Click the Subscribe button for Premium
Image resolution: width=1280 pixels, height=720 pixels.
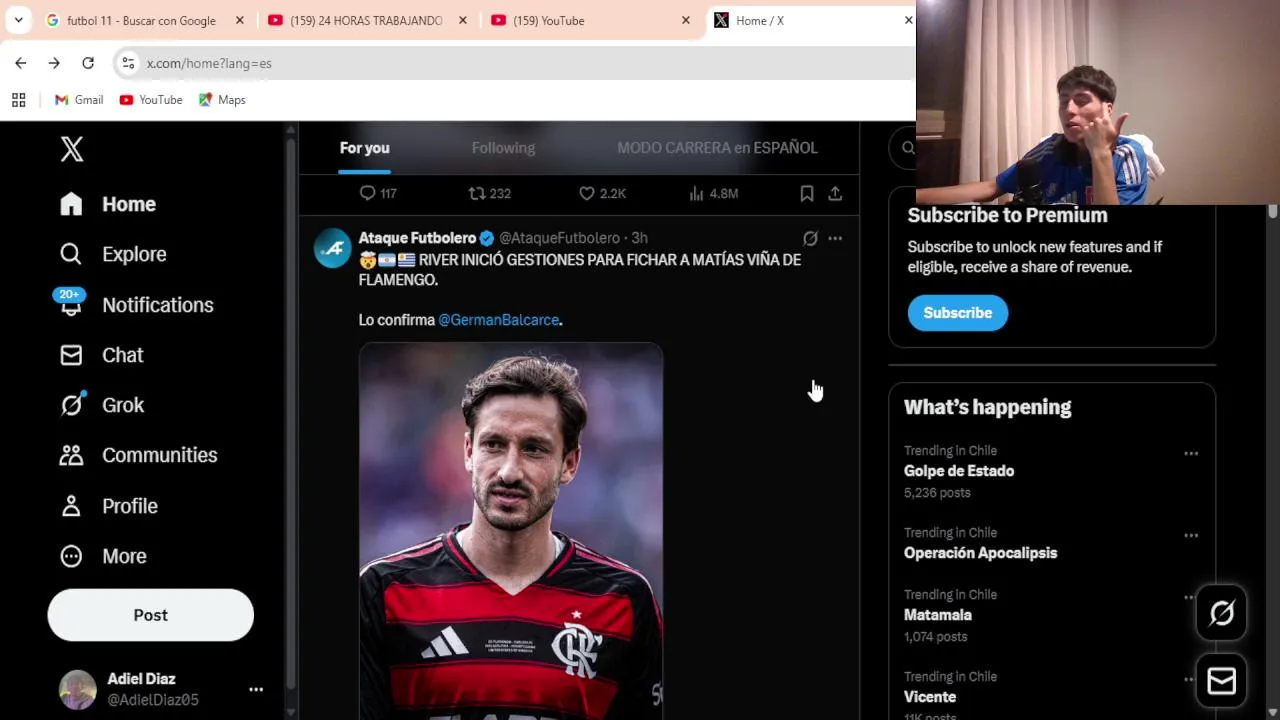[958, 313]
